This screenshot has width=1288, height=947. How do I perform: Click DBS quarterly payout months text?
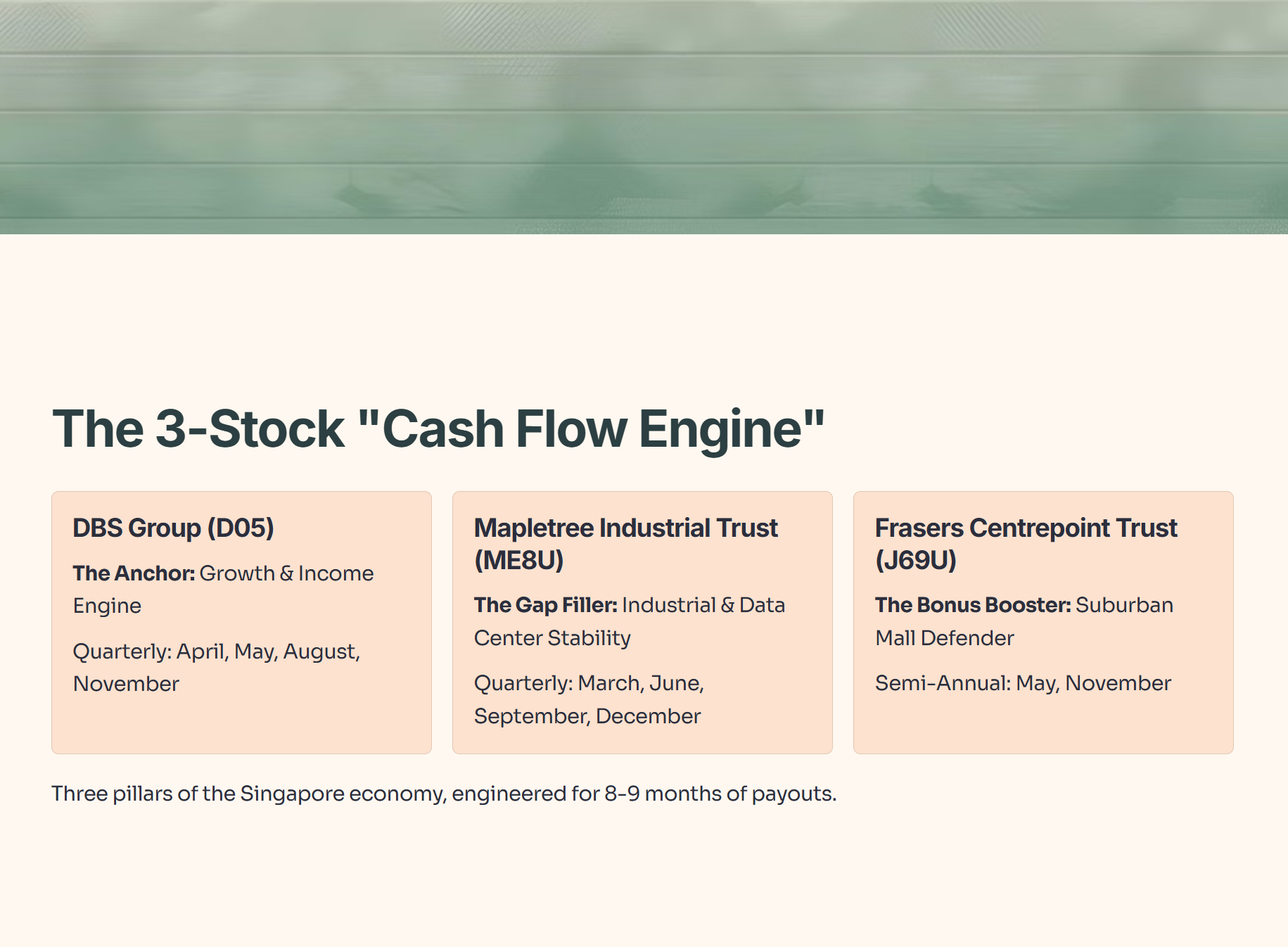click(217, 667)
